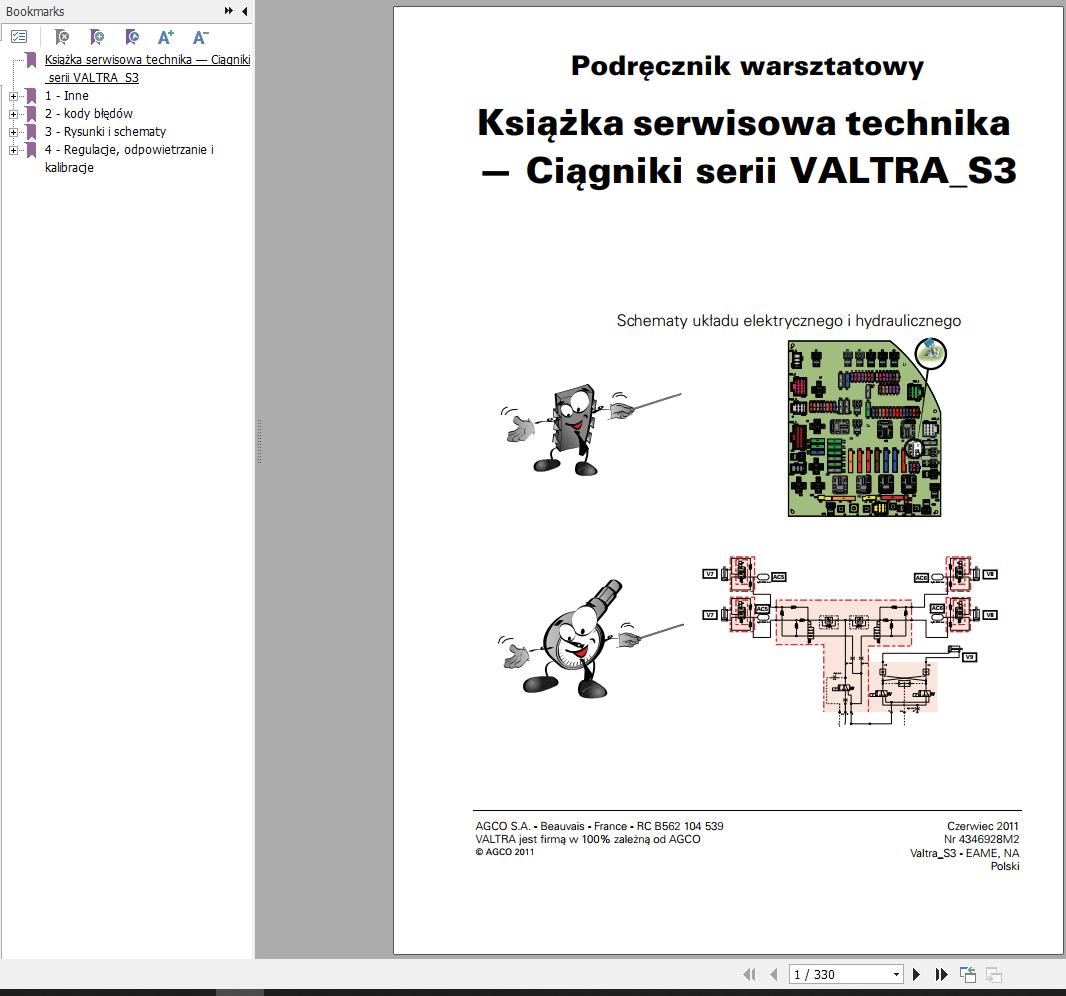This screenshot has height=996, width=1066.
Task: Click the delete bookmark icon
Action: click(x=62, y=37)
